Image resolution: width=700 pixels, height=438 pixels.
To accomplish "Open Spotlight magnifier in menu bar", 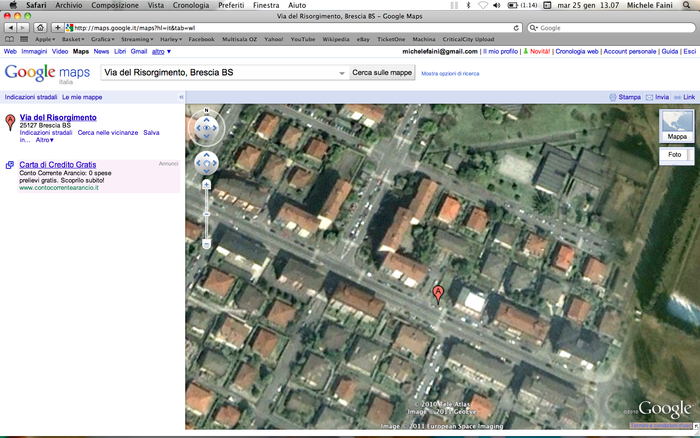I will point(687,5).
